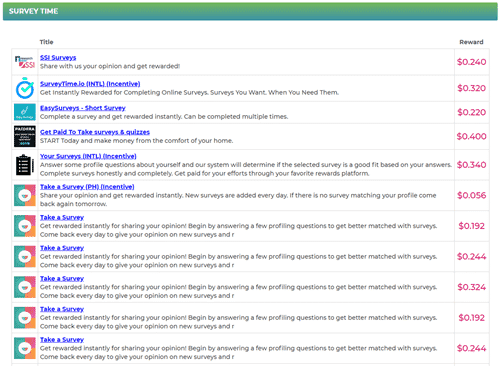Click the black icon beside Get Paid To Take surveys

[x=25, y=136]
